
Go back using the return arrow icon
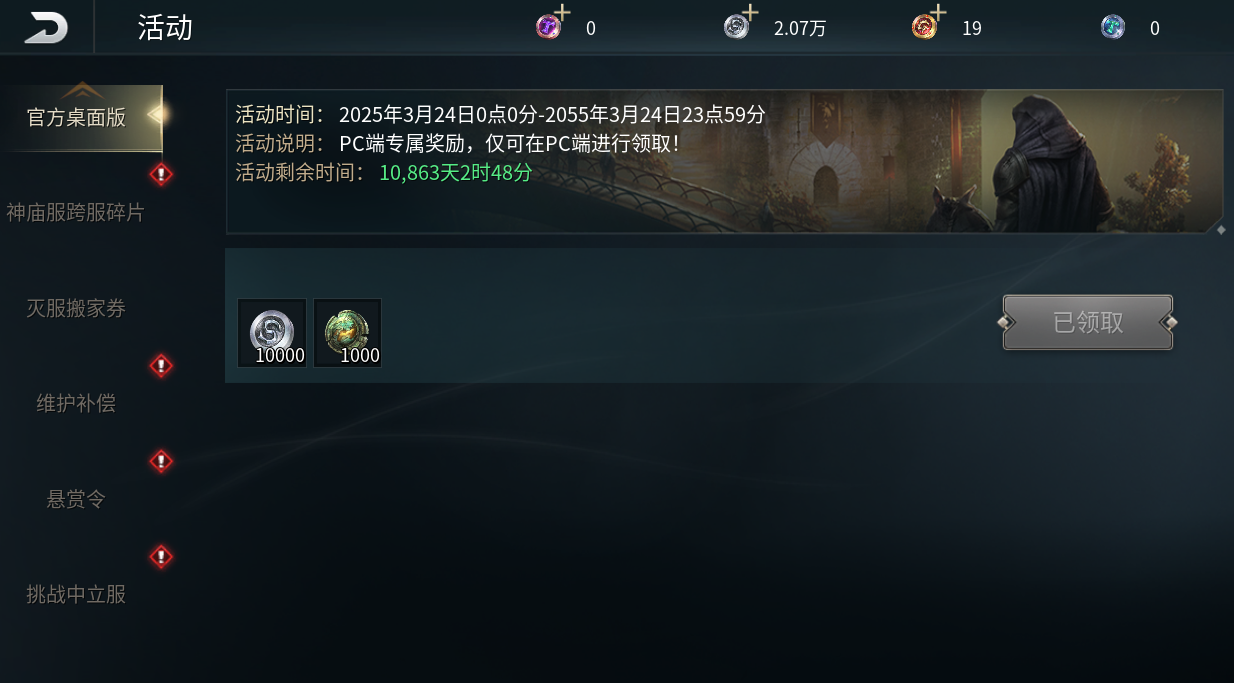pyautogui.click(x=46, y=27)
